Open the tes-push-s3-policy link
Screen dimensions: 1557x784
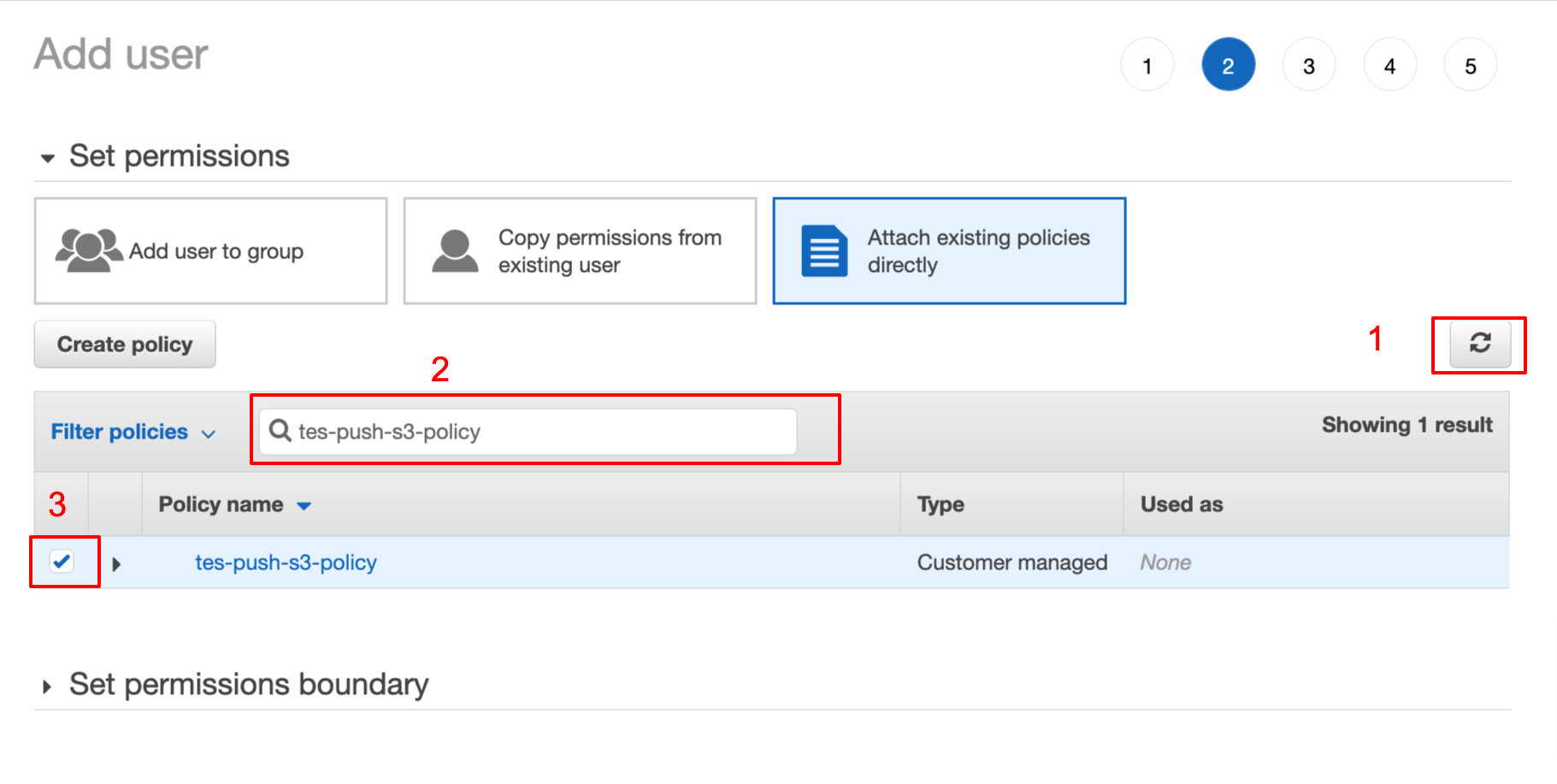tap(286, 563)
